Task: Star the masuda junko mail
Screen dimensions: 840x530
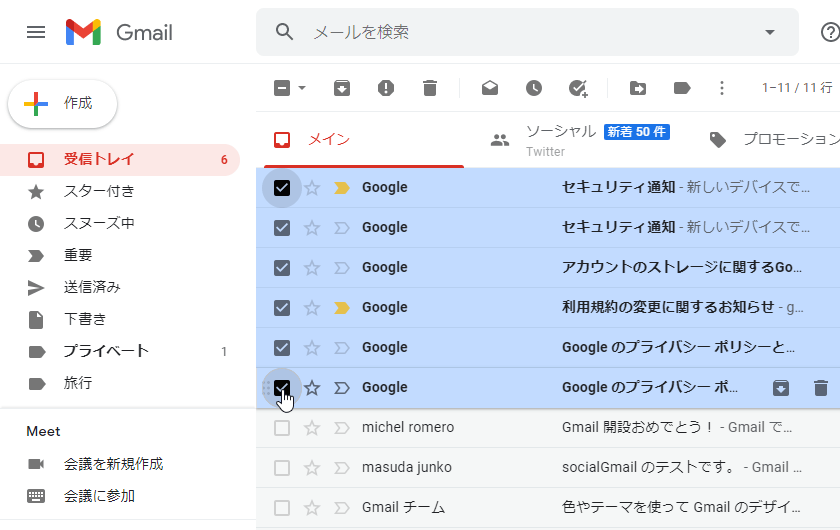Action: (x=312, y=468)
